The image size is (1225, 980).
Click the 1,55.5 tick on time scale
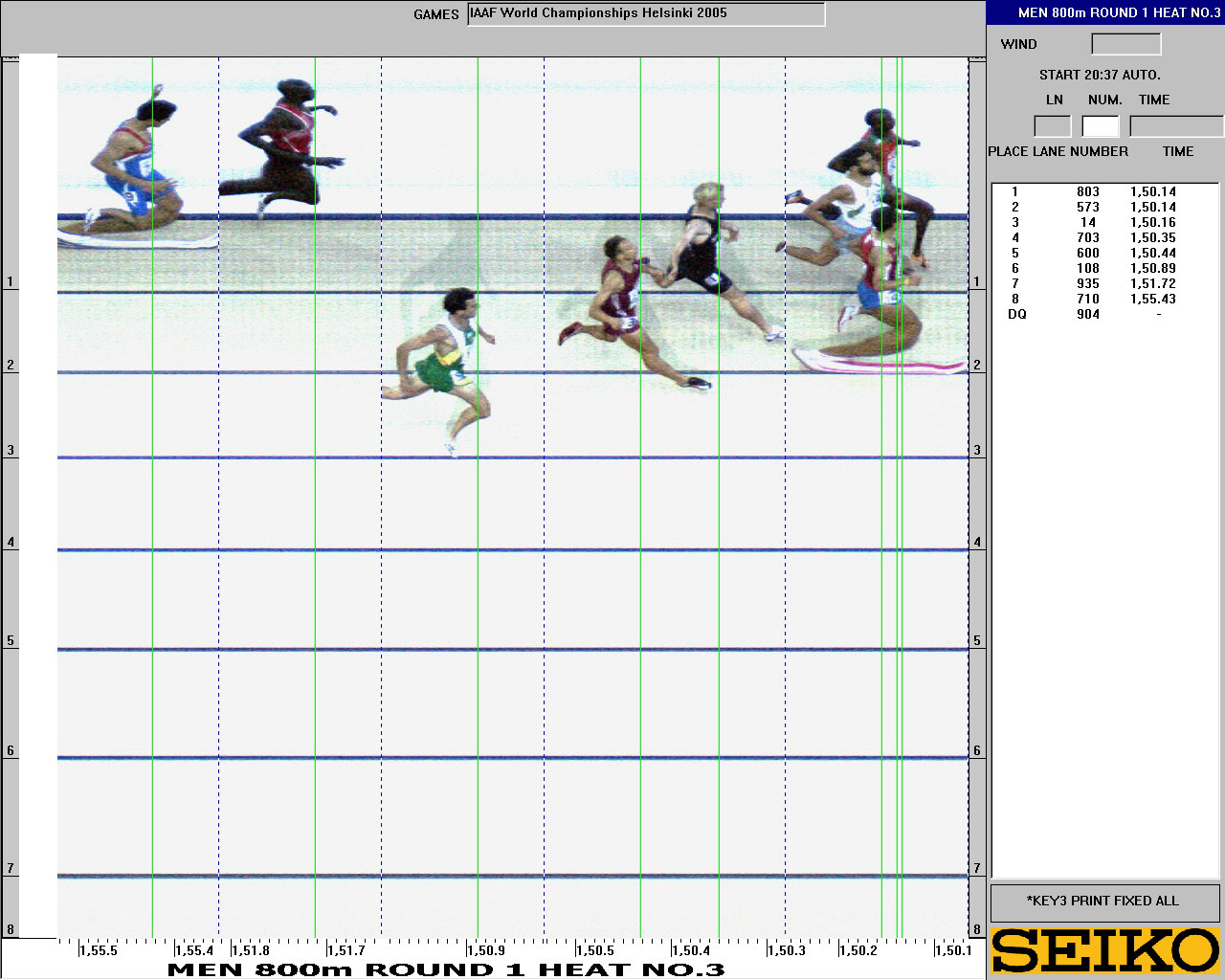[x=98, y=950]
